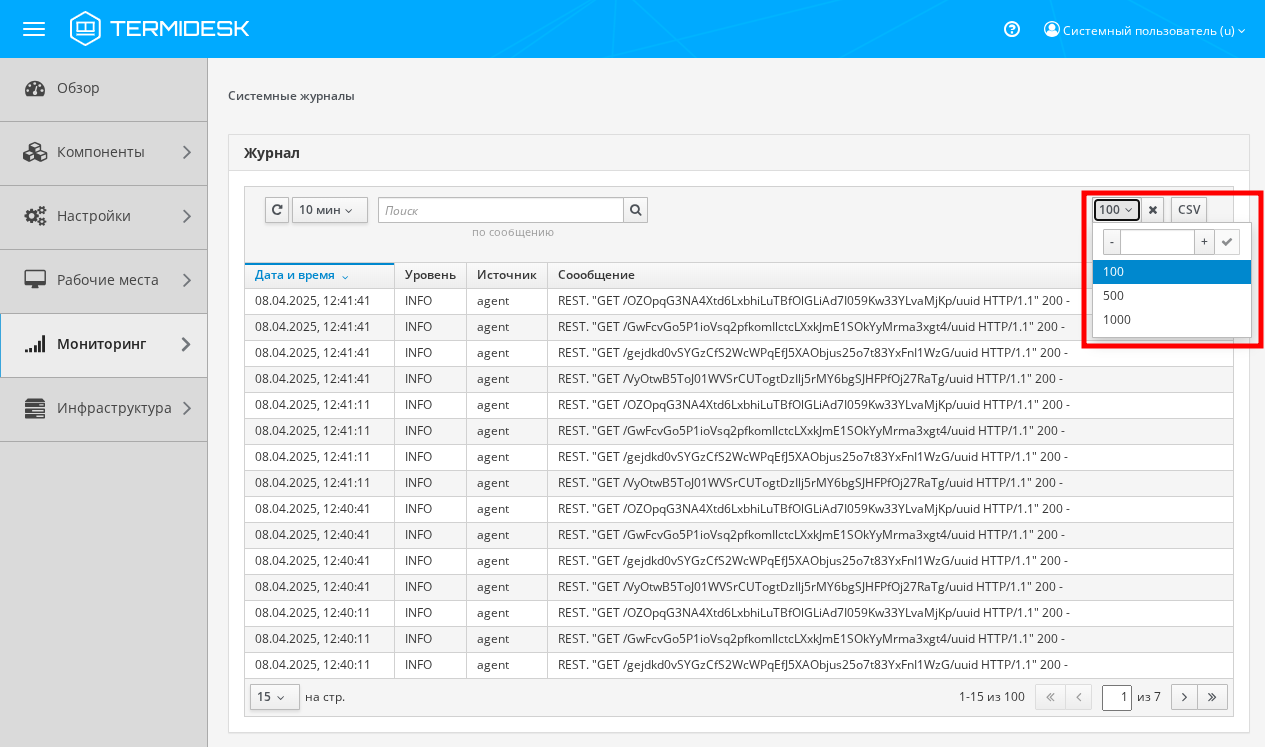Screen dimensions: 1265x747
Task: Go to the next page arrow
Action: click(1184, 697)
